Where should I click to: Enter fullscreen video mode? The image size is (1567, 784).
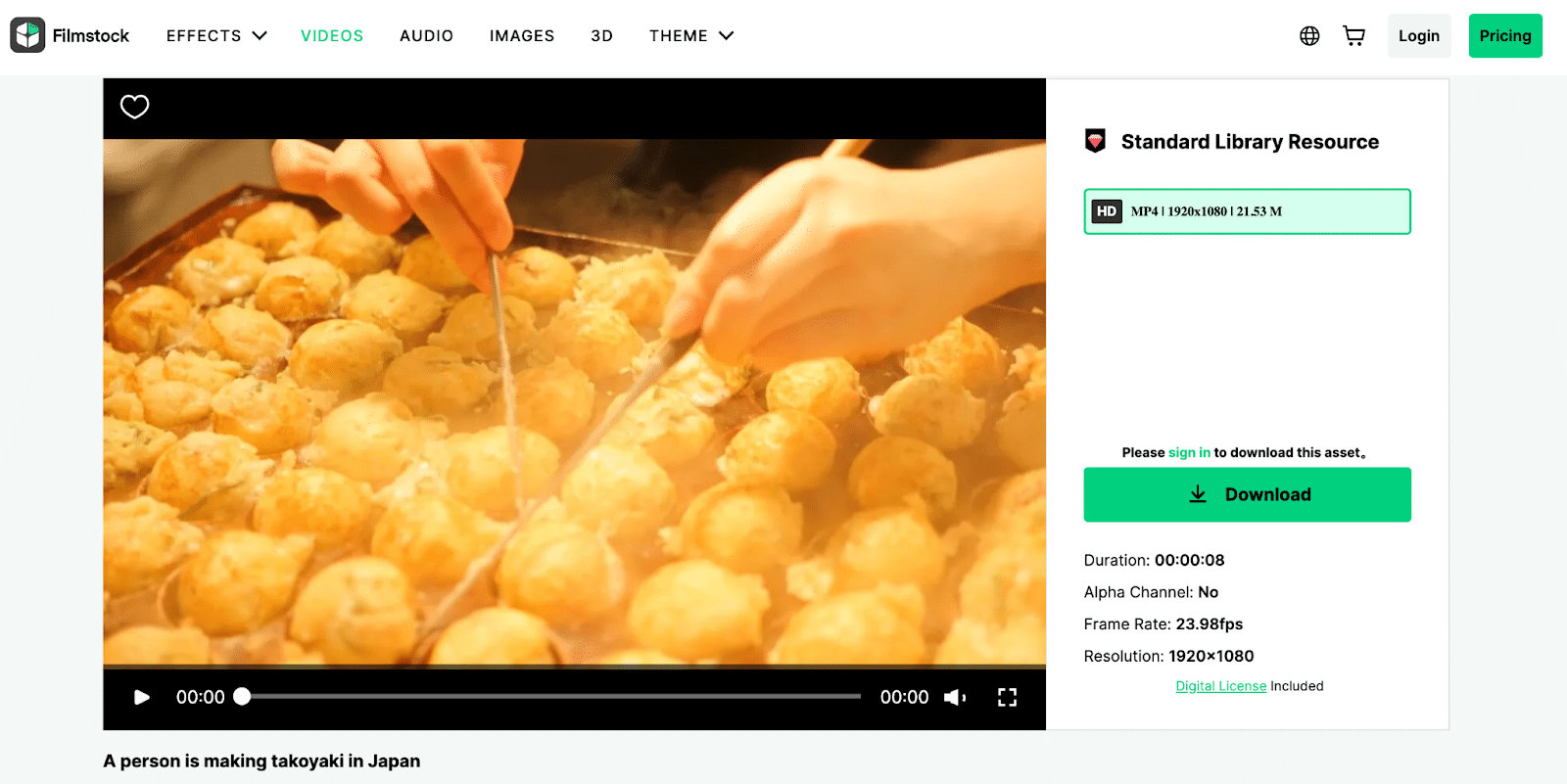click(x=1007, y=697)
